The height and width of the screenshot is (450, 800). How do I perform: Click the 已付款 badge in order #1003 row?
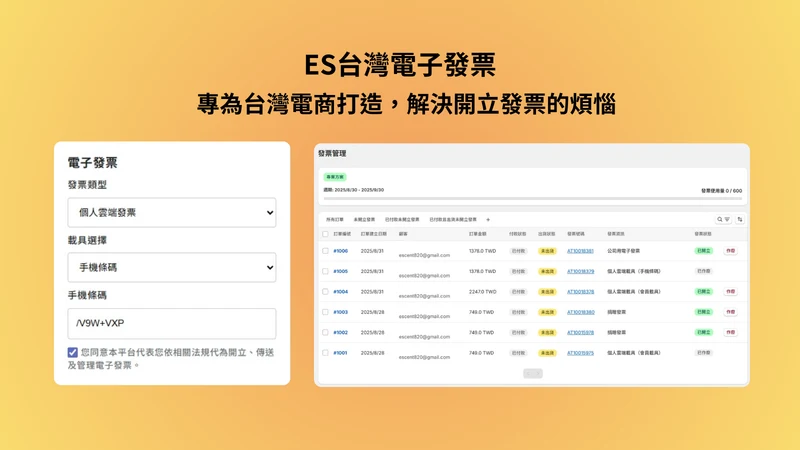point(518,312)
